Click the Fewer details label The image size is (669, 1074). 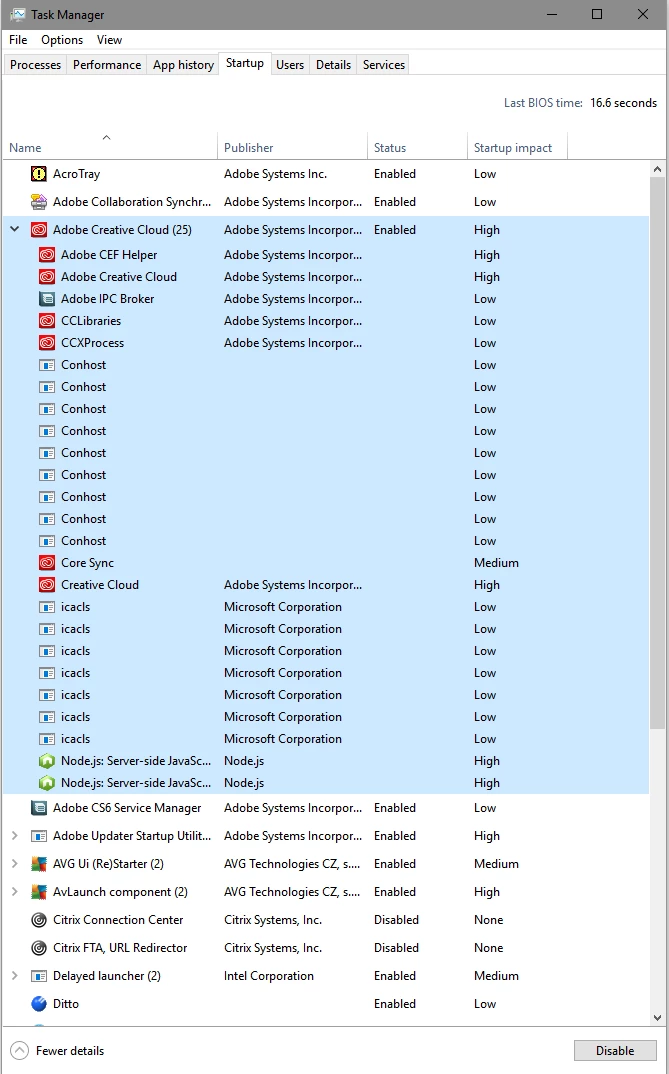(x=70, y=1051)
